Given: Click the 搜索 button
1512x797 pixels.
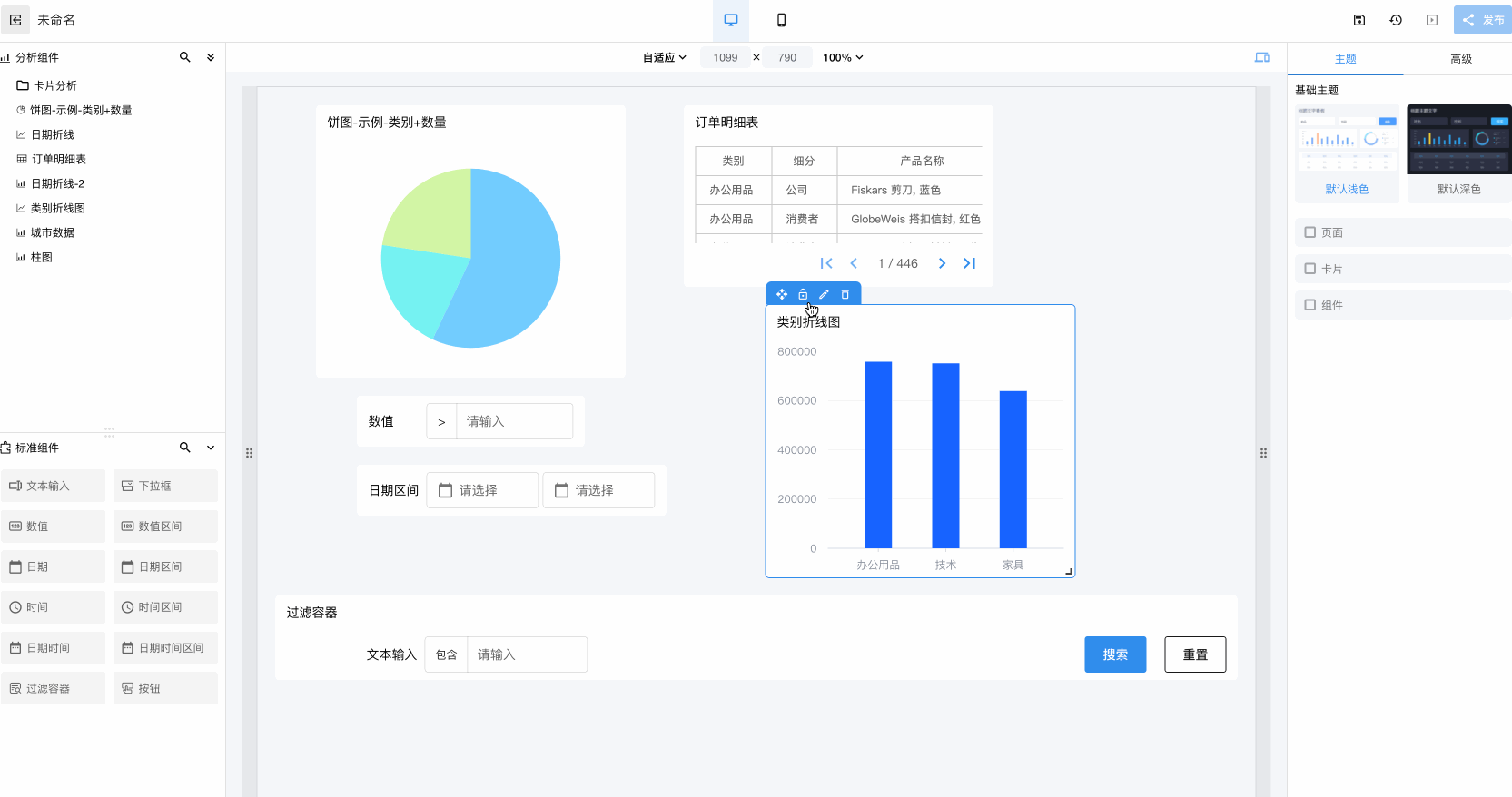Looking at the screenshot, I should tap(1115, 654).
